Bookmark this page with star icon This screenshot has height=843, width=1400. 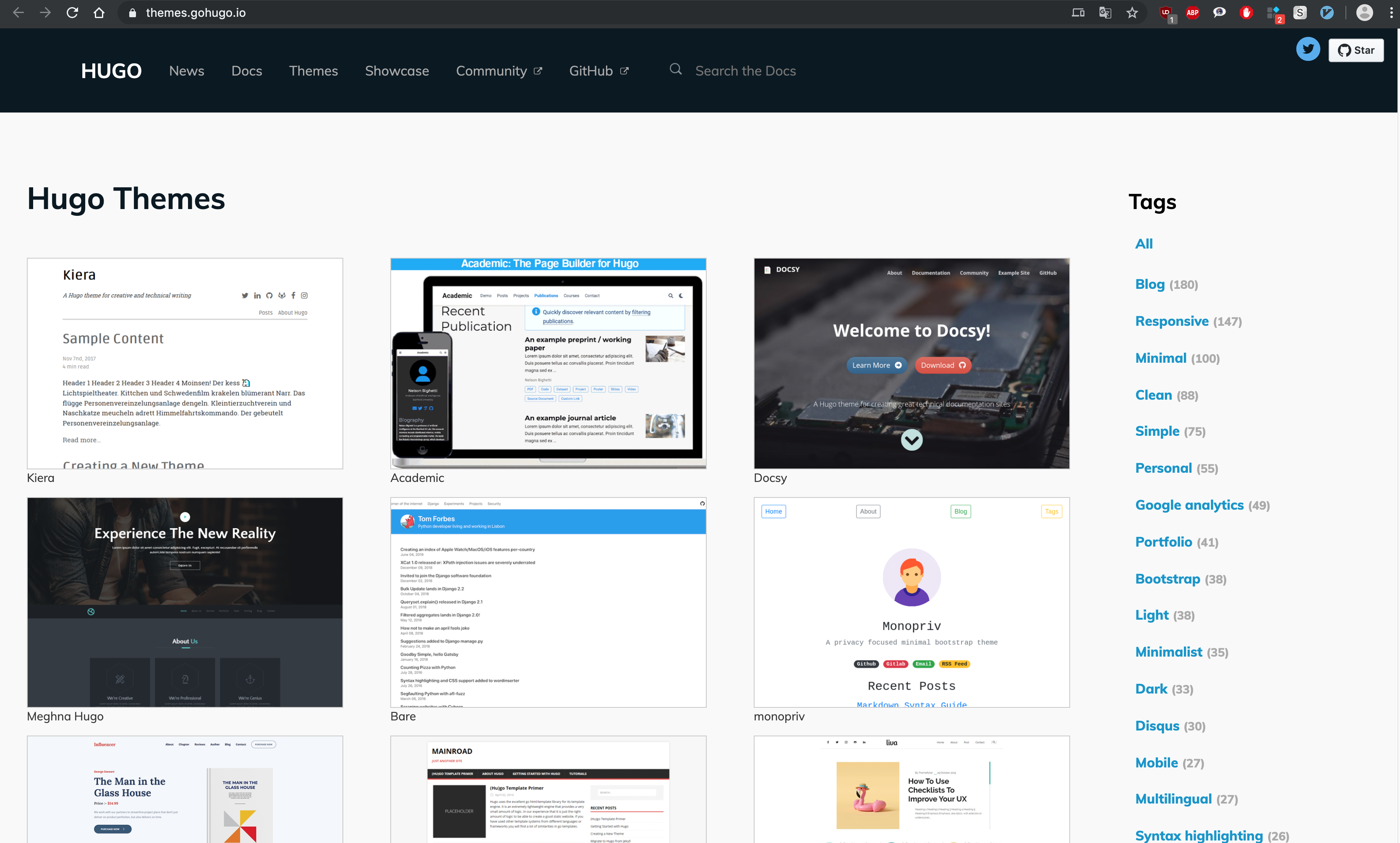click(1132, 13)
